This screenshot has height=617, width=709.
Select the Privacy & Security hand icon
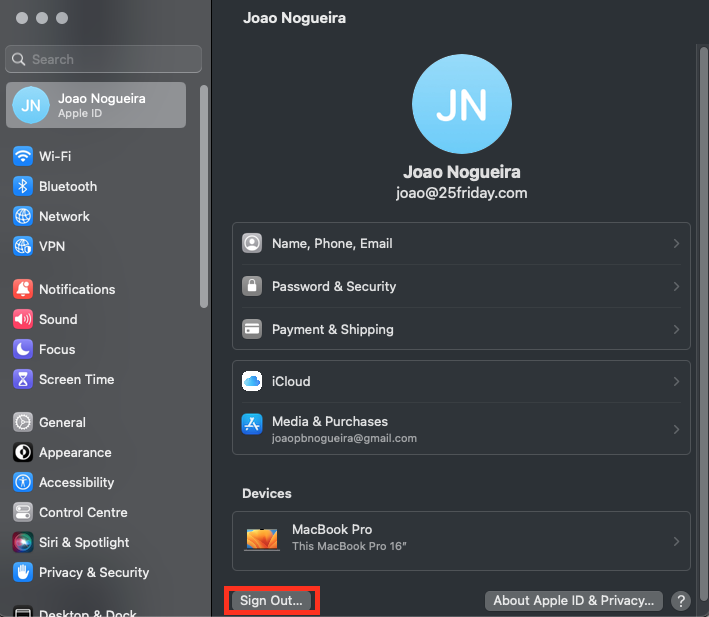tap(23, 572)
